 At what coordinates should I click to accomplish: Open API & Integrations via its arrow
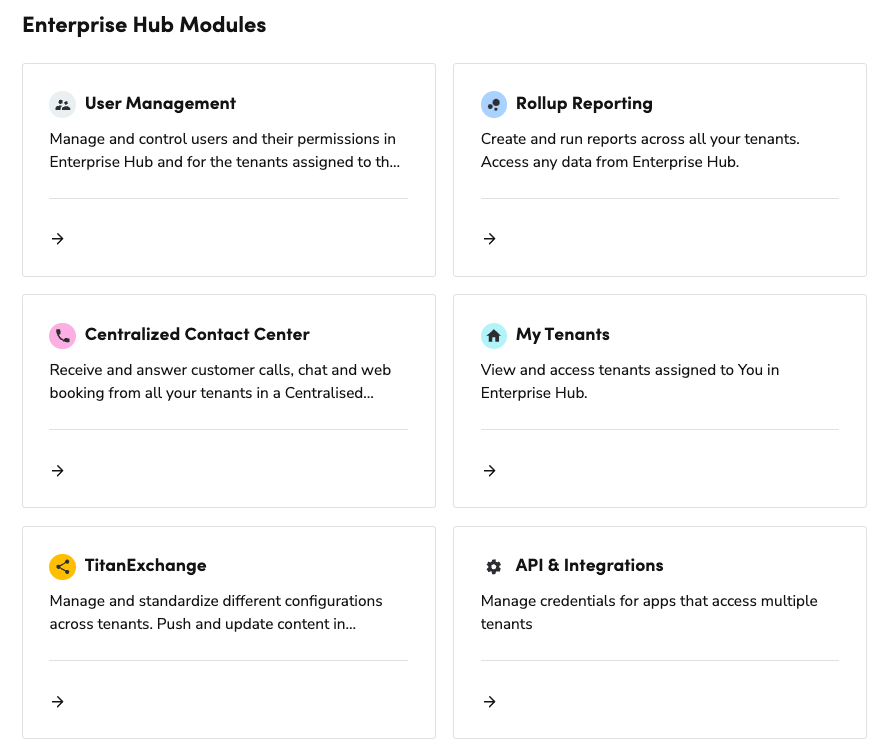point(489,701)
